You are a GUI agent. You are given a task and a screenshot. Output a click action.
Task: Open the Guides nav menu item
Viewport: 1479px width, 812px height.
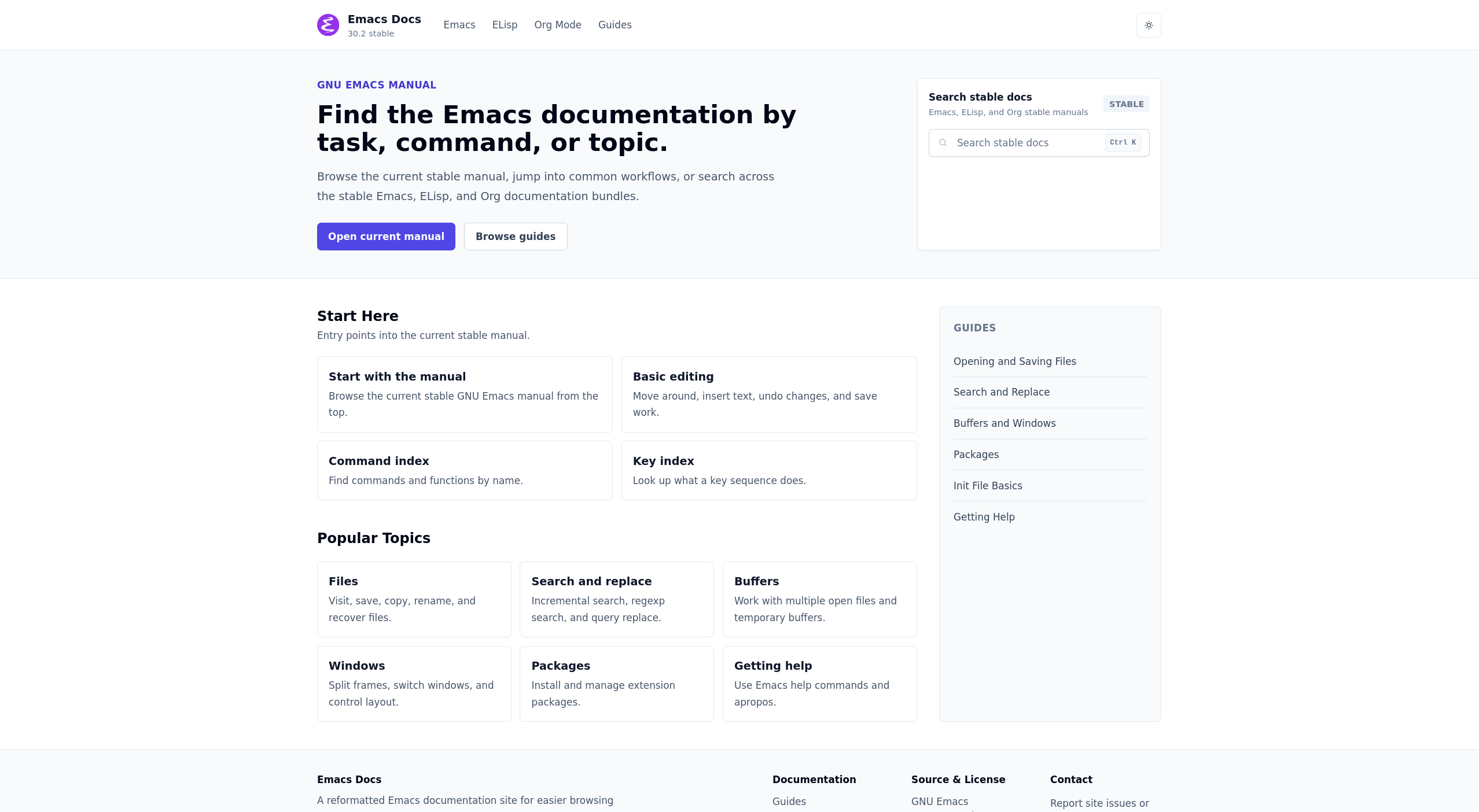(615, 25)
